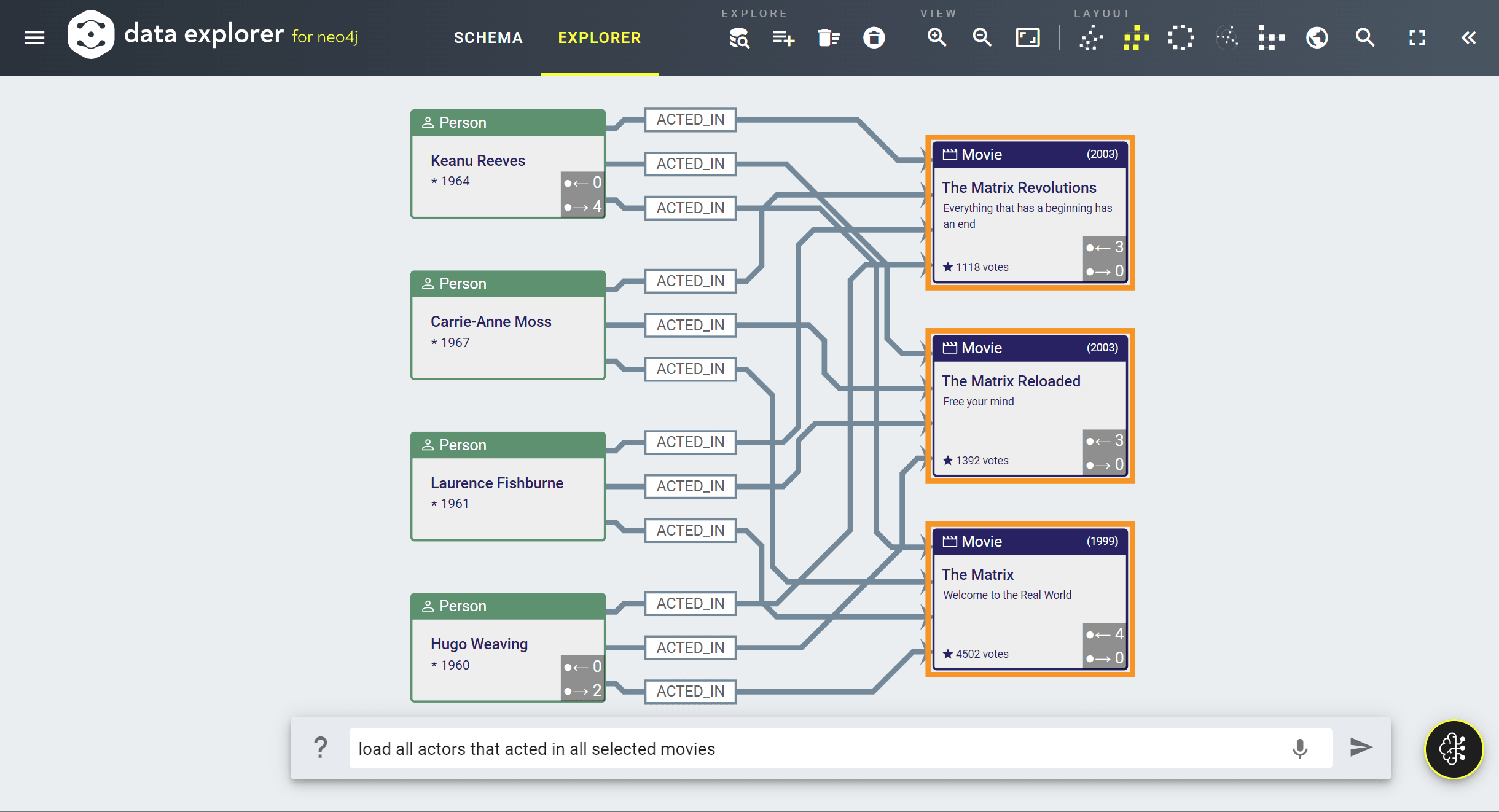
Task: Toggle microphone voice input
Action: (1299, 748)
